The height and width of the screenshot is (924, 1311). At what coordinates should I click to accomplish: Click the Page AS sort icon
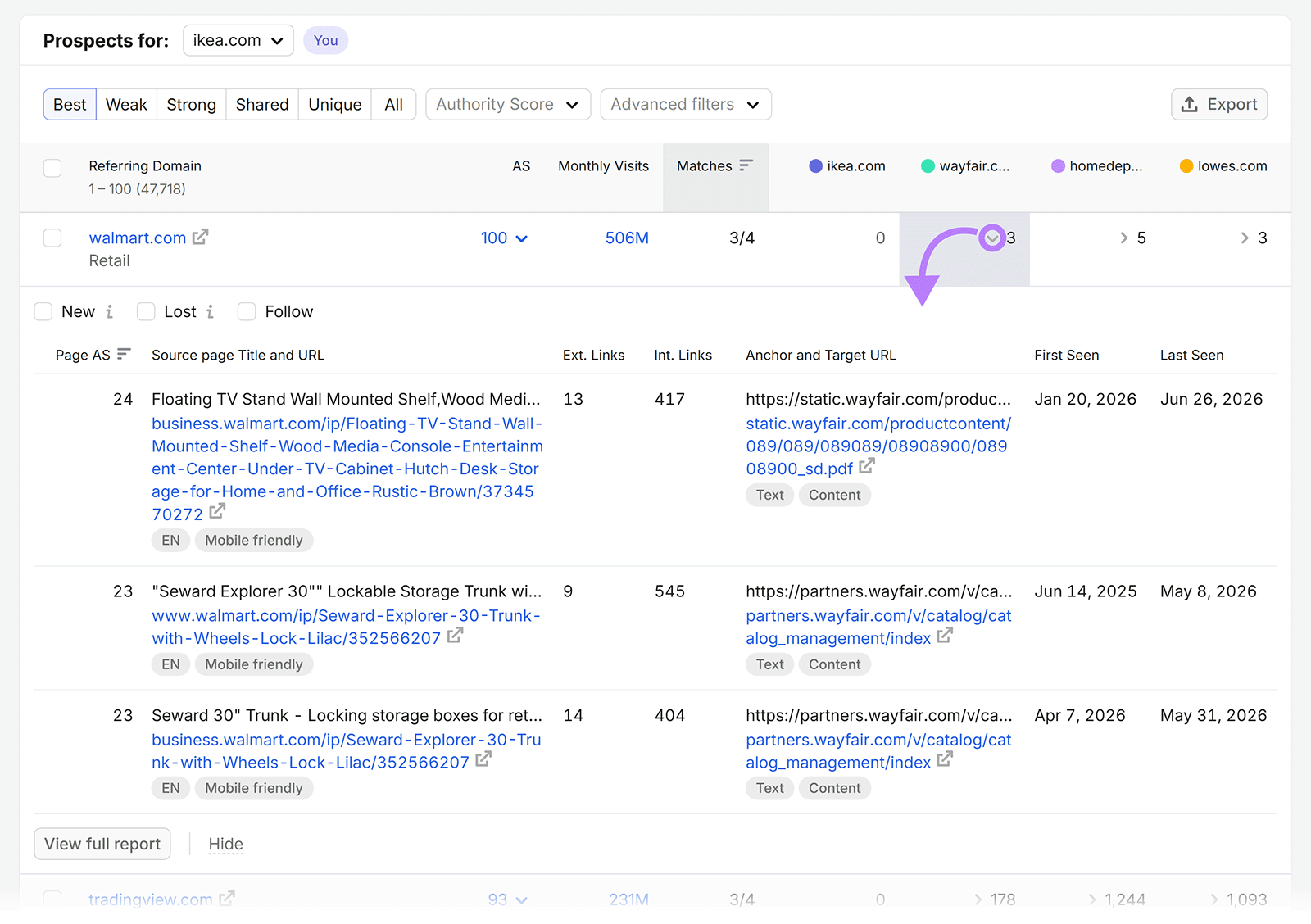click(124, 354)
